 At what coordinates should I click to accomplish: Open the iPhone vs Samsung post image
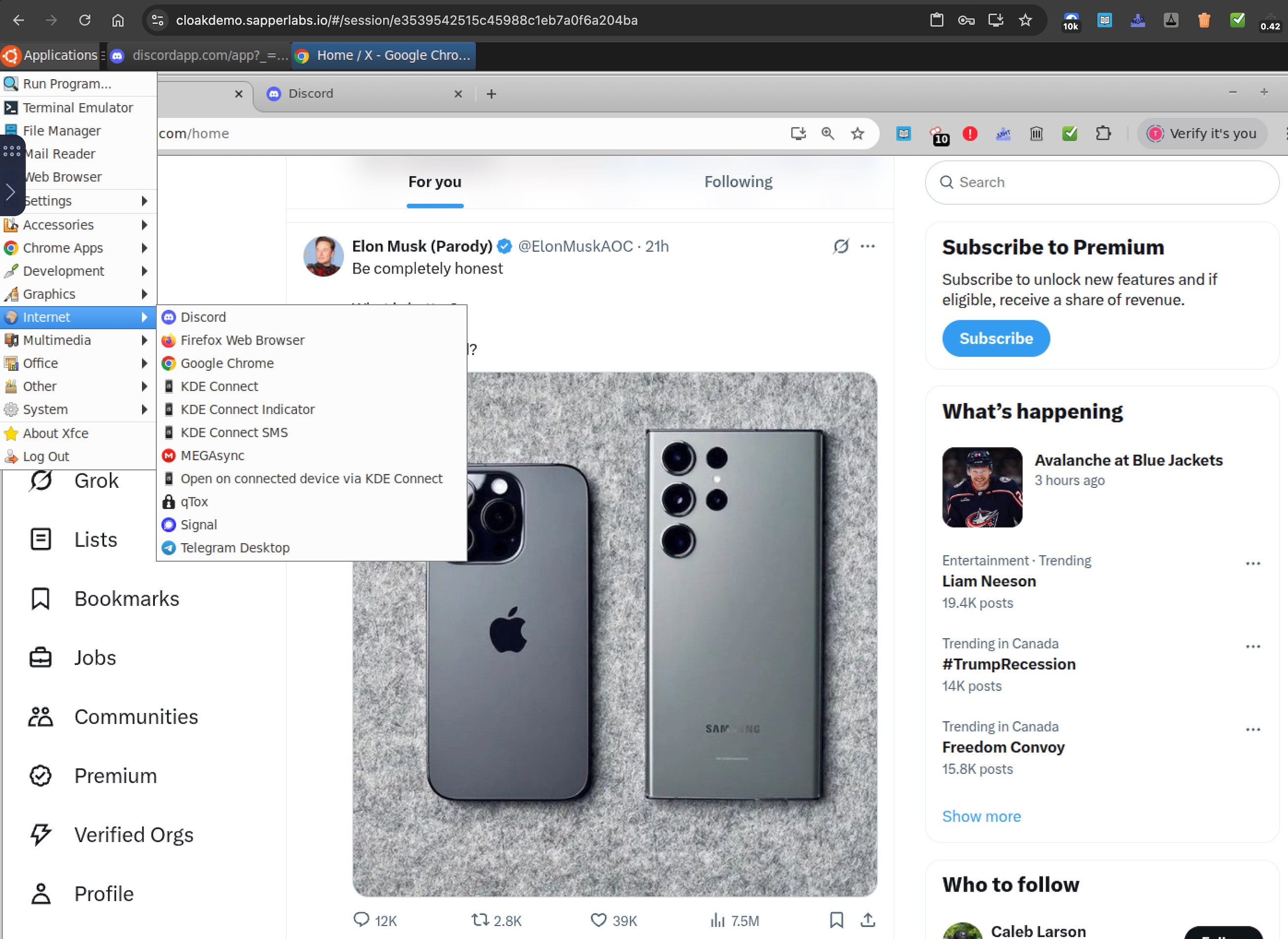614,634
